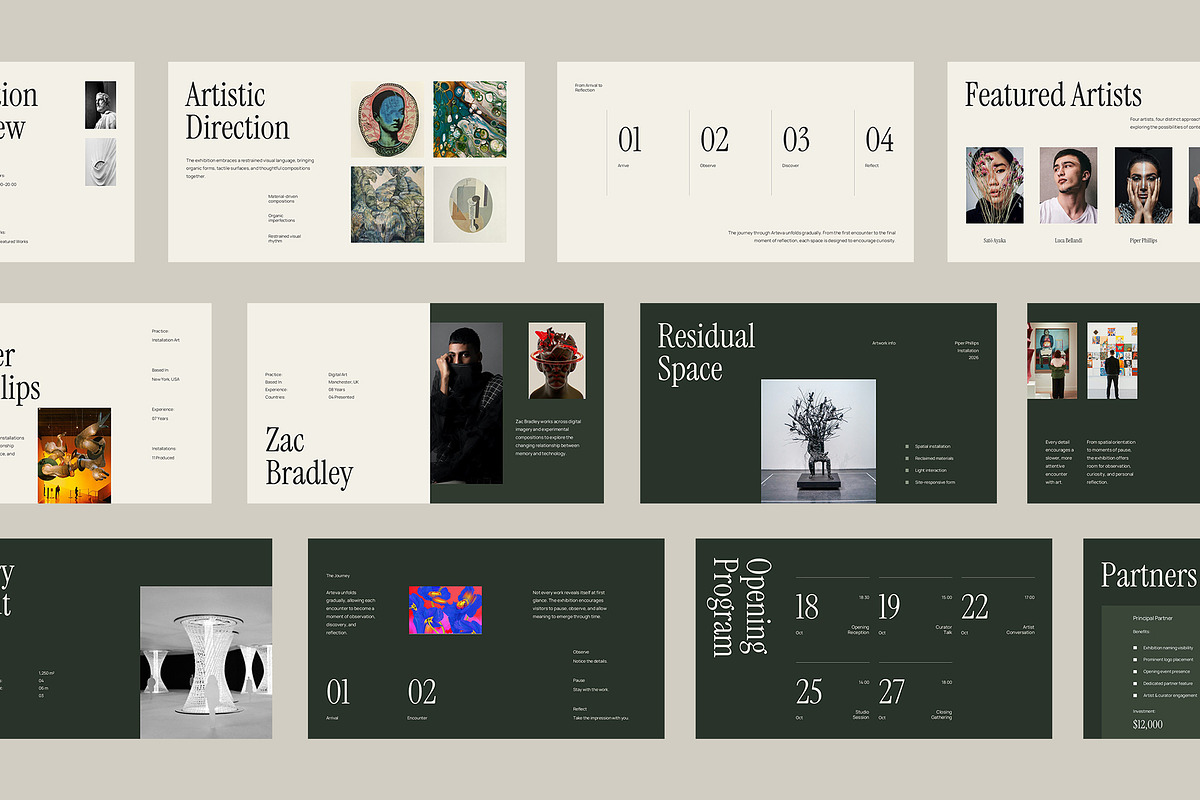Select Luca Bellandi's portrait photo
This screenshot has height=800, width=1200.
click(x=1068, y=185)
